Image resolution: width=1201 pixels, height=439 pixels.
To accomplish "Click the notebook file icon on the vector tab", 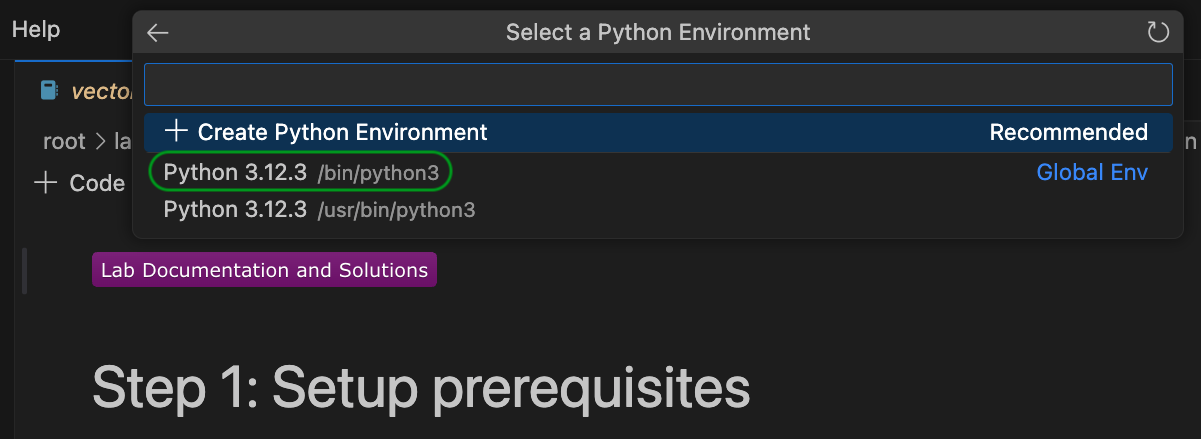I will [x=48, y=91].
